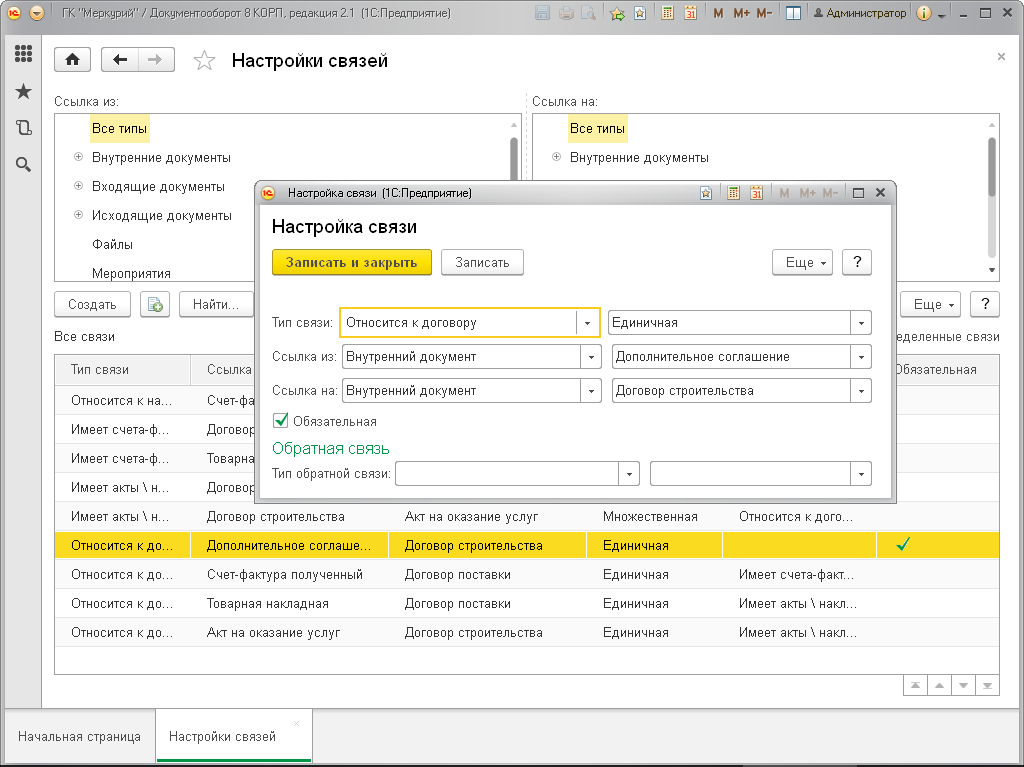This screenshot has width=1024, height=767.
Task: Open Договор строительства dropdown arrow
Action: [861, 391]
